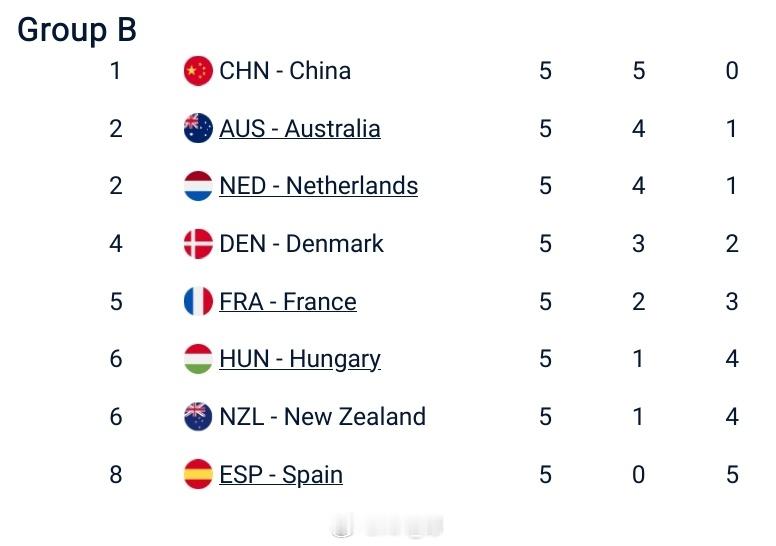Click the Denmark flag icon
The image size is (776, 546).
pyautogui.click(x=198, y=244)
